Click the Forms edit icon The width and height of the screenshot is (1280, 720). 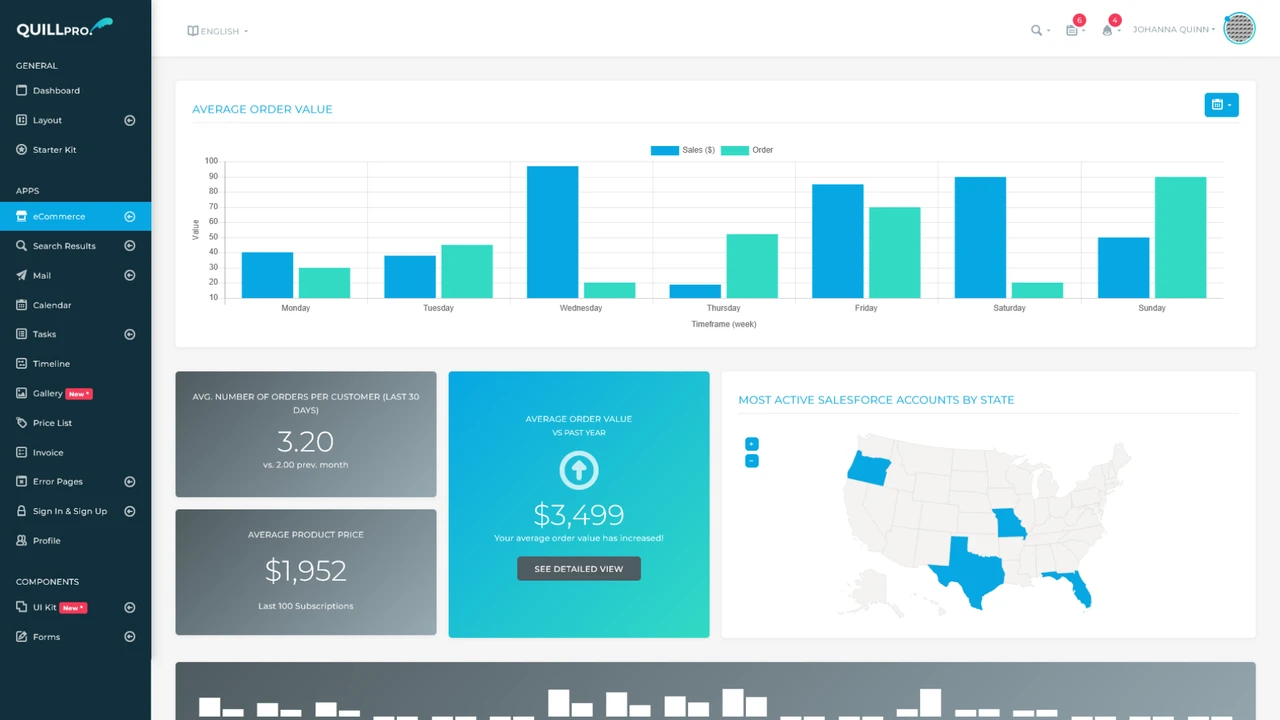(x=22, y=637)
